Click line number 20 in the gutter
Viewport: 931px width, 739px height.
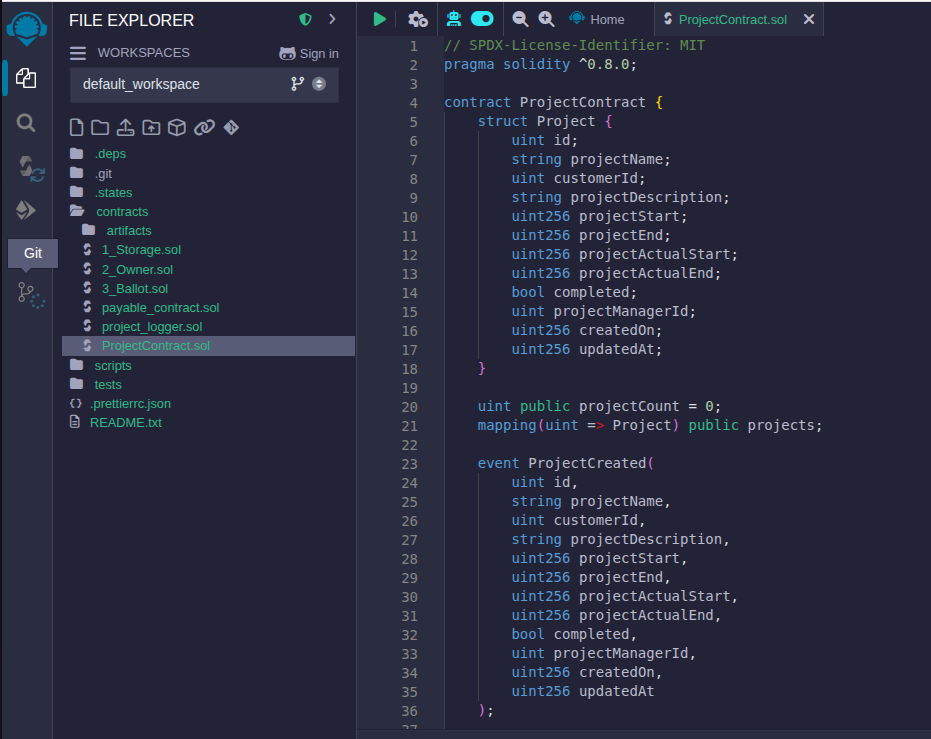coord(409,407)
